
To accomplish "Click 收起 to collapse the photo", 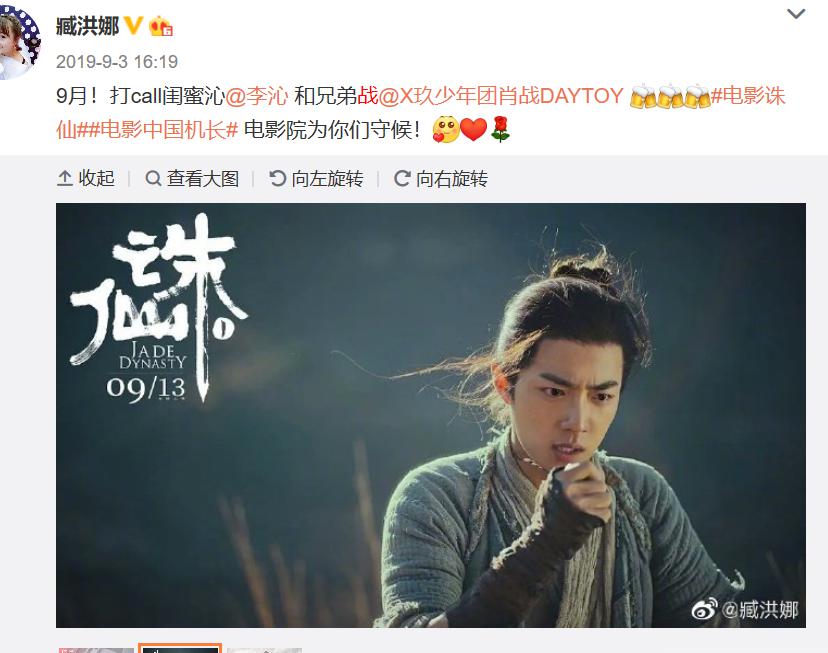I will (x=96, y=178).
